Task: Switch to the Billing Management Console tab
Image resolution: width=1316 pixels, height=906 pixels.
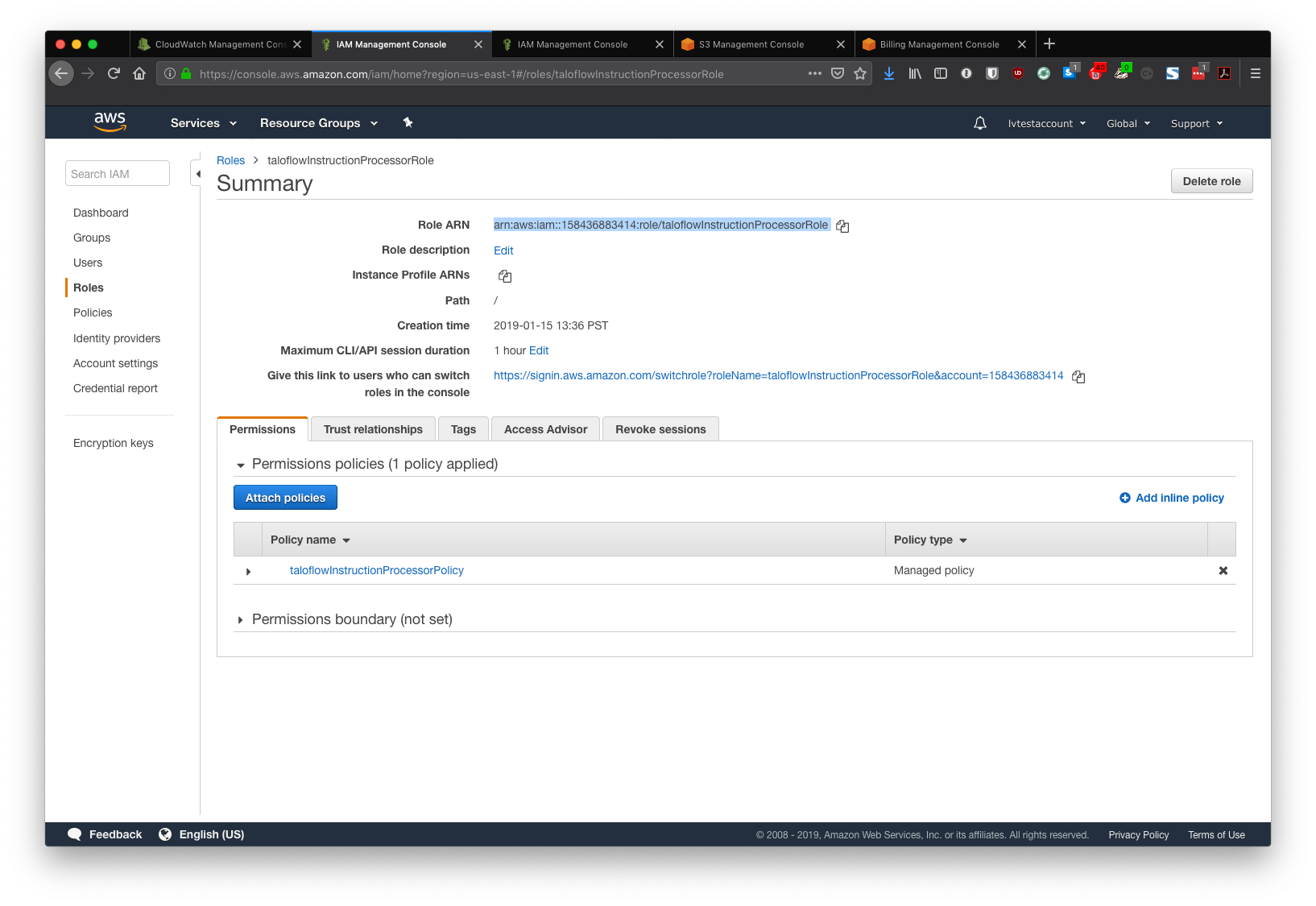Action: [x=939, y=44]
